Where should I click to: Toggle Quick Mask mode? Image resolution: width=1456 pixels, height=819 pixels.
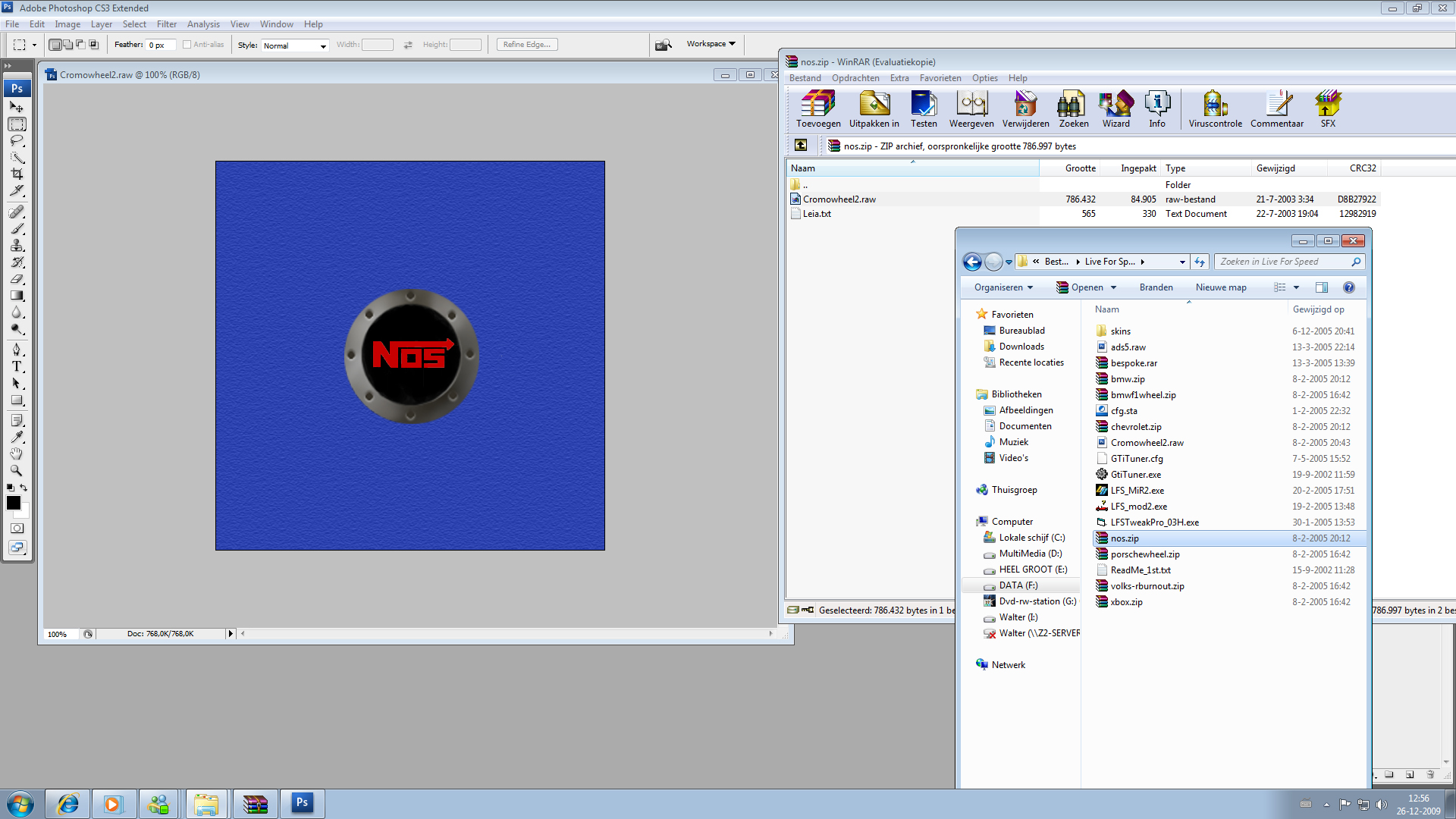(17, 529)
